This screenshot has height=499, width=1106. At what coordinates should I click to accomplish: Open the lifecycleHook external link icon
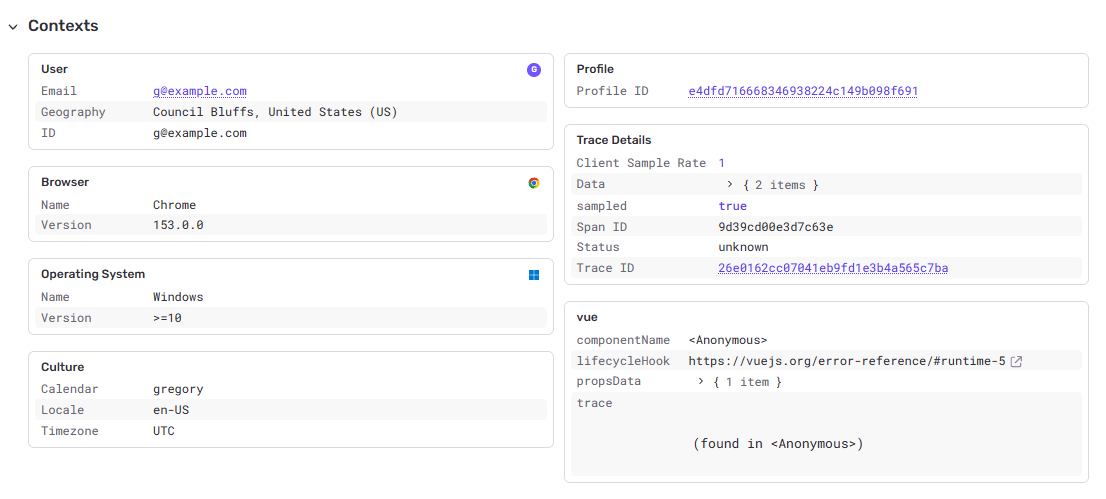pos(1016,361)
